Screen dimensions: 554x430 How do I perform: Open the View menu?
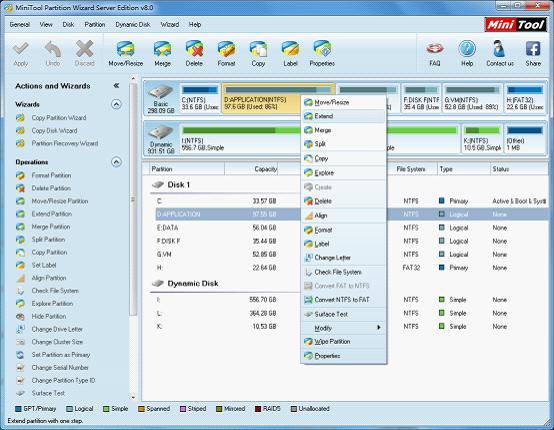pos(46,24)
